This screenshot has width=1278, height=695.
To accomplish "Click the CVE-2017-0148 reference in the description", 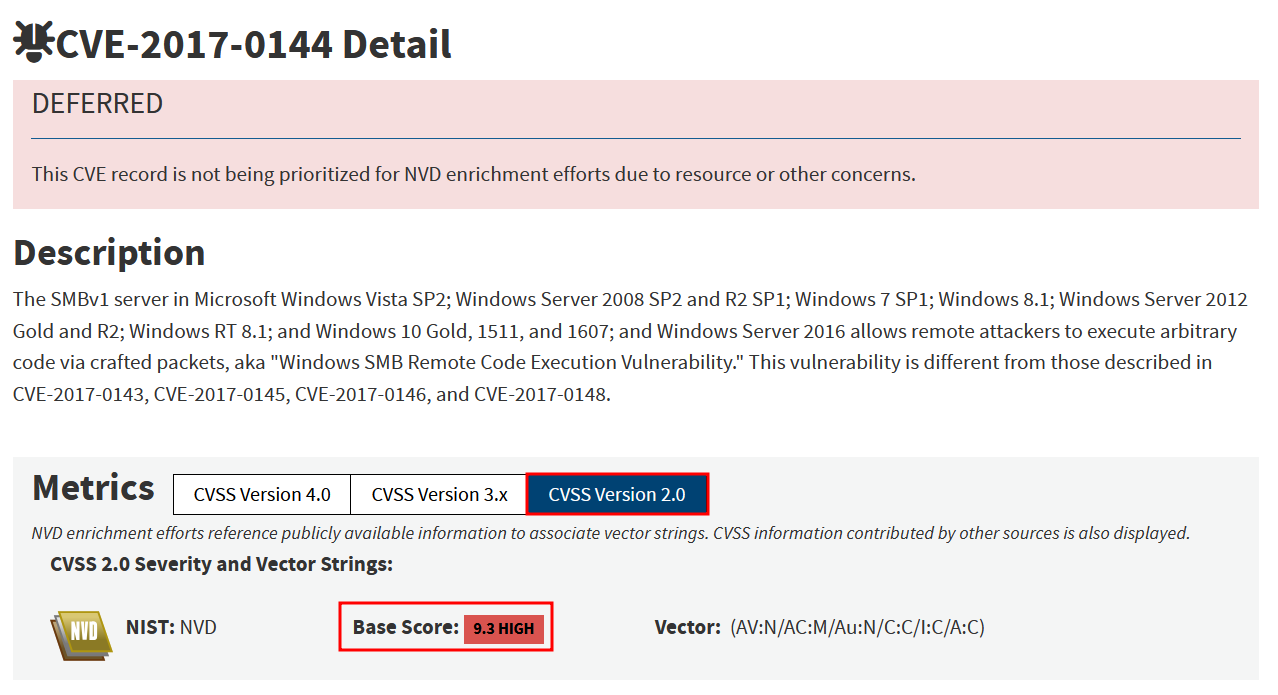I will point(540,394).
